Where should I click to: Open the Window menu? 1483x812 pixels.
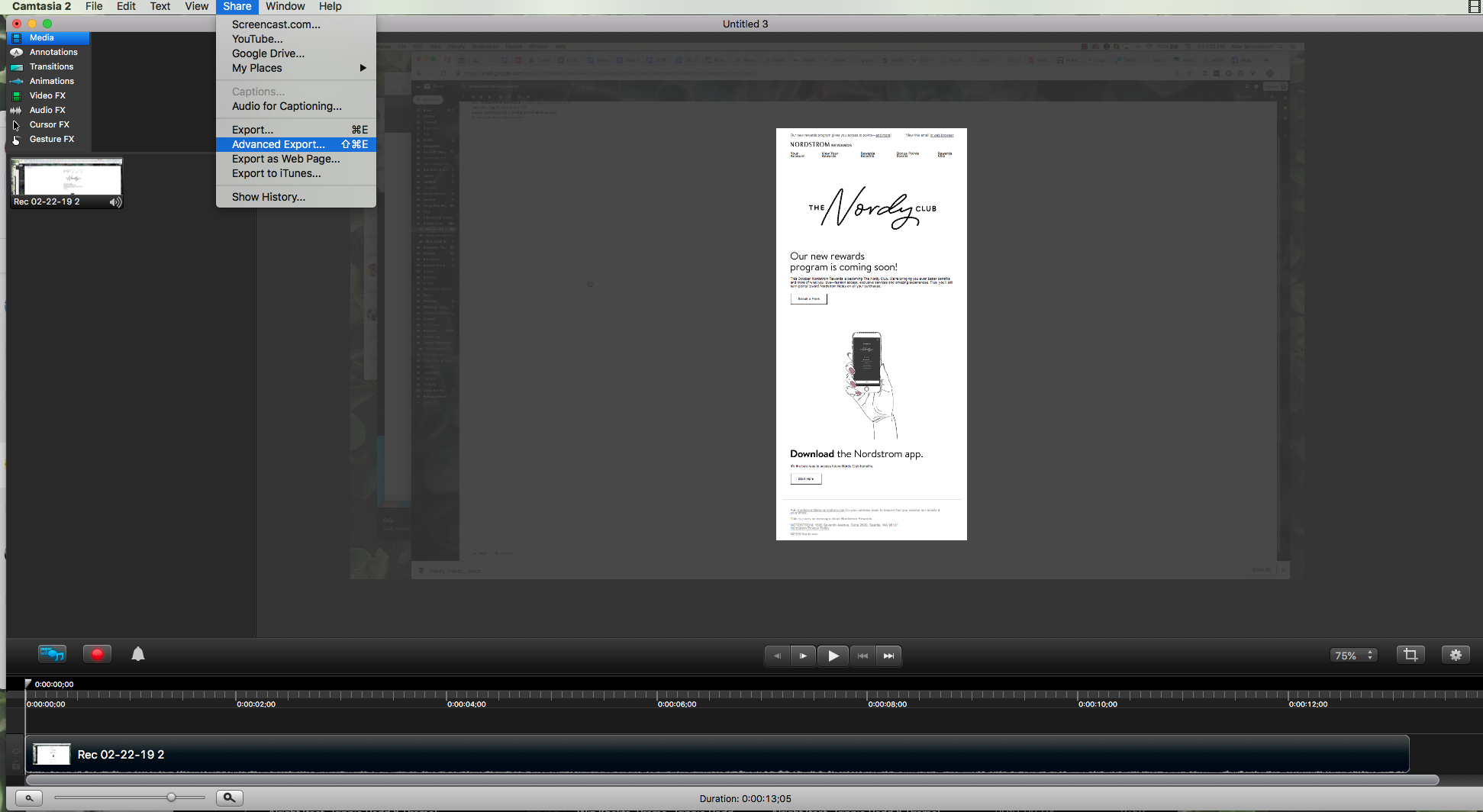point(285,6)
